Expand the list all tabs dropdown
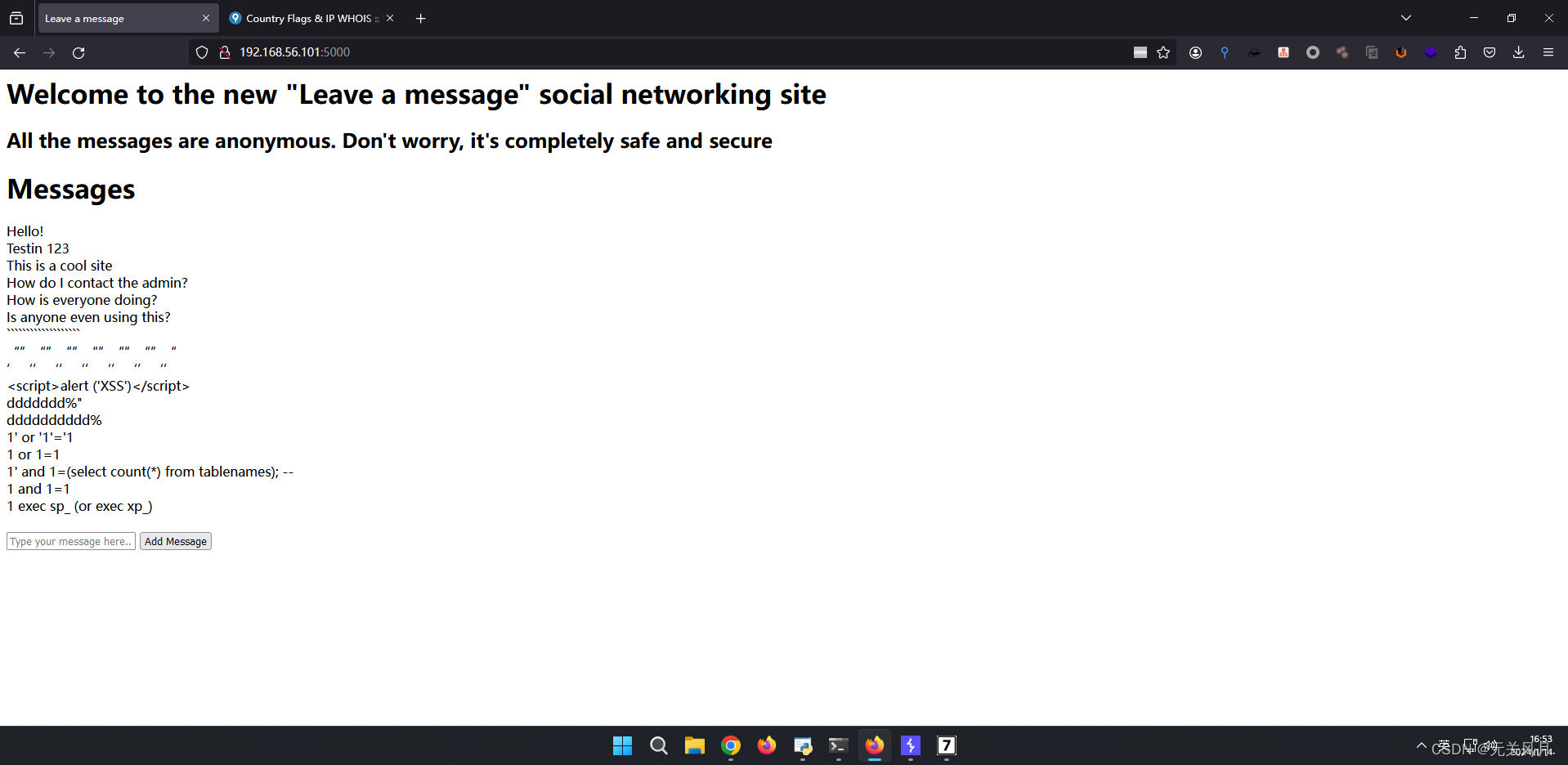Image resolution: width=1568 pixels, height=765 pixels. (1406, 18)
